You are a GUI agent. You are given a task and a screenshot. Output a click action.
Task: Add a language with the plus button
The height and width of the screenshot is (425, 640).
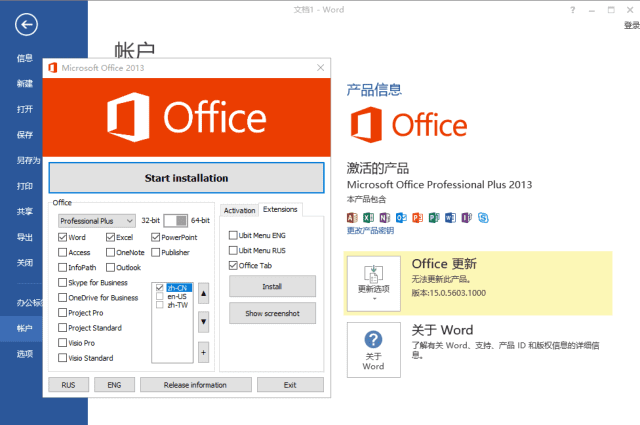203,352
